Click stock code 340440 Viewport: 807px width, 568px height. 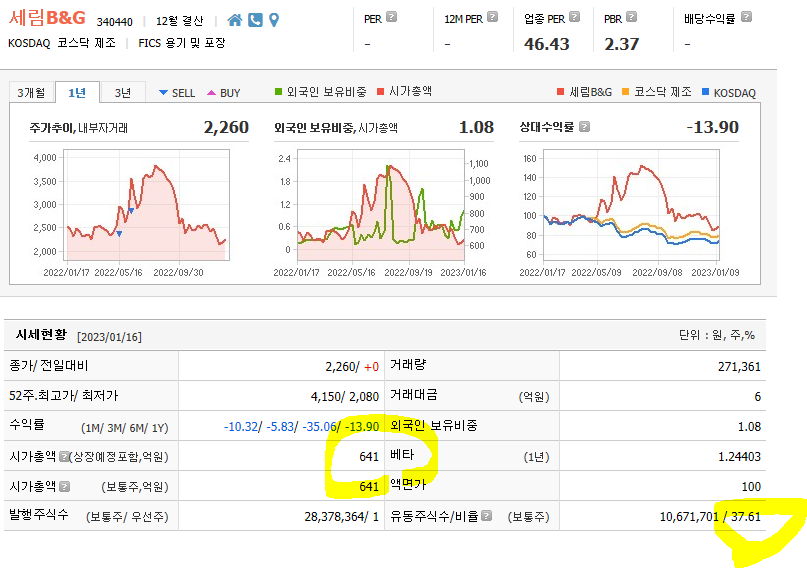pos(115,22)
